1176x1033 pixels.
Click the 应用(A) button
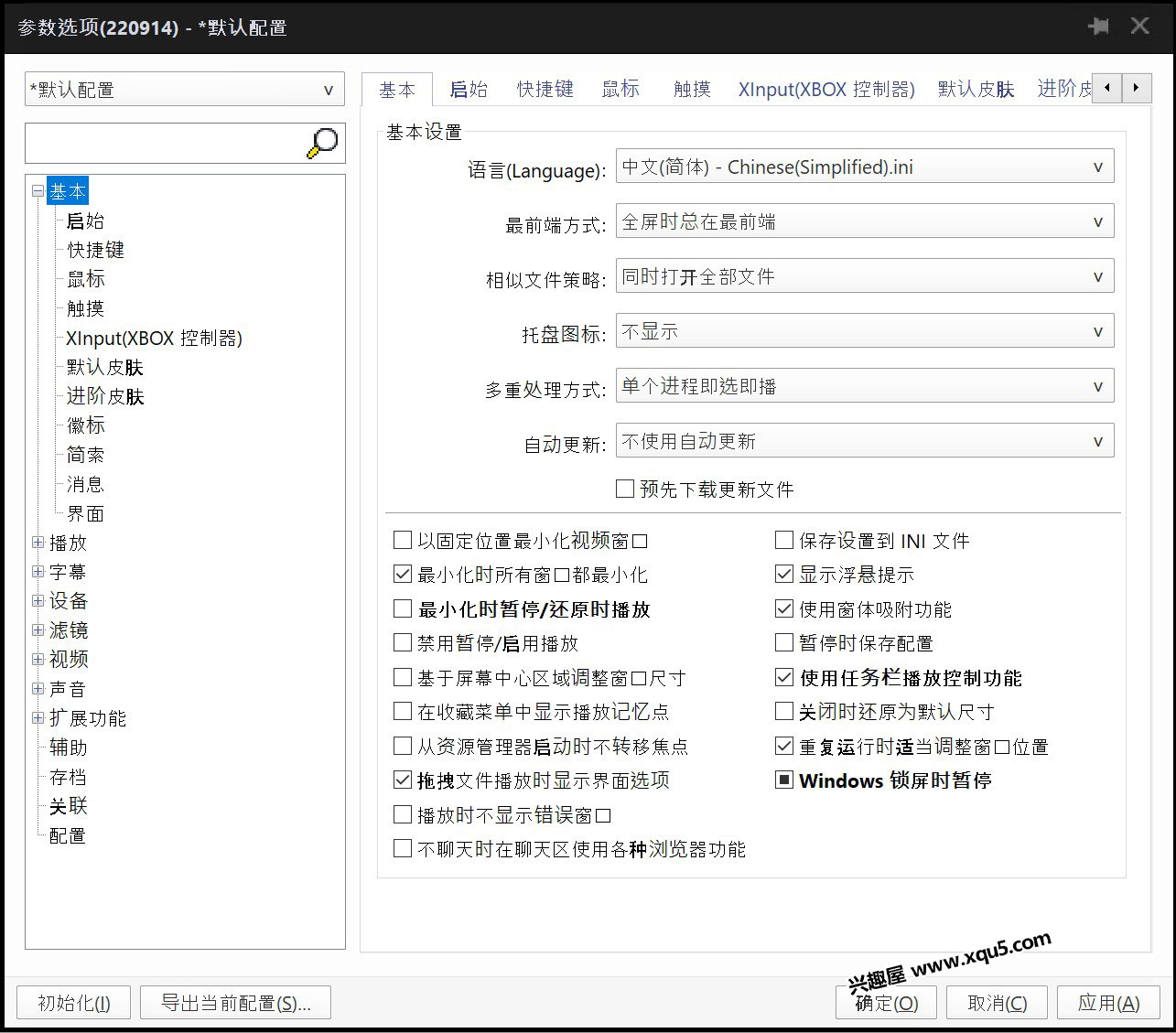point(1108,1003)
